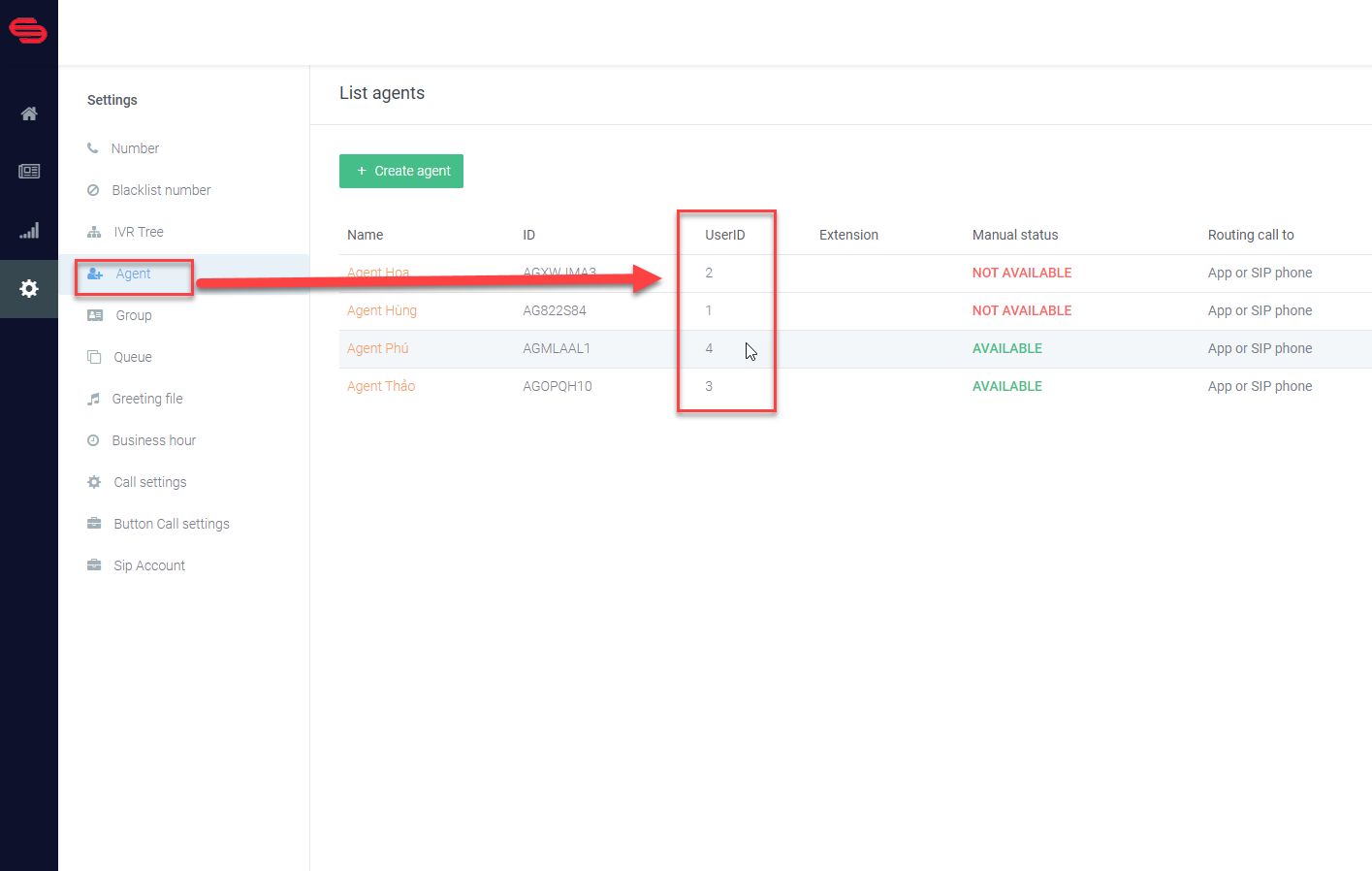Click the hierarchy icon beside IVR Tree
Viewport: 1372px width, 871px height.
[x=94, y=232]
